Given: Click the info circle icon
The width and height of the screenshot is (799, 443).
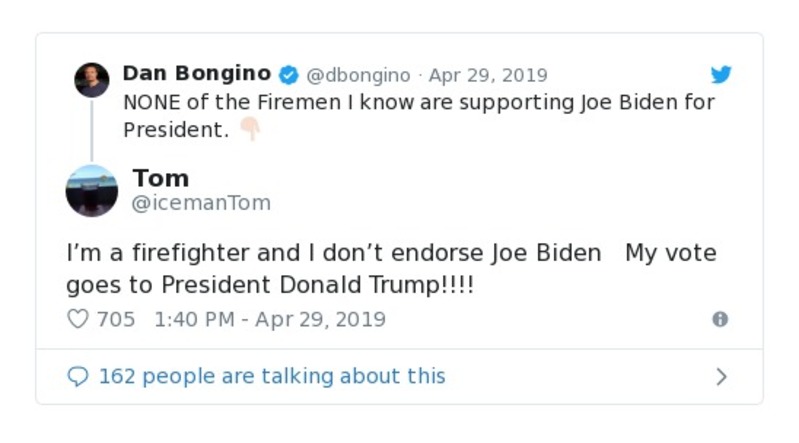Looking at the screenshot, I should (719, 319).
